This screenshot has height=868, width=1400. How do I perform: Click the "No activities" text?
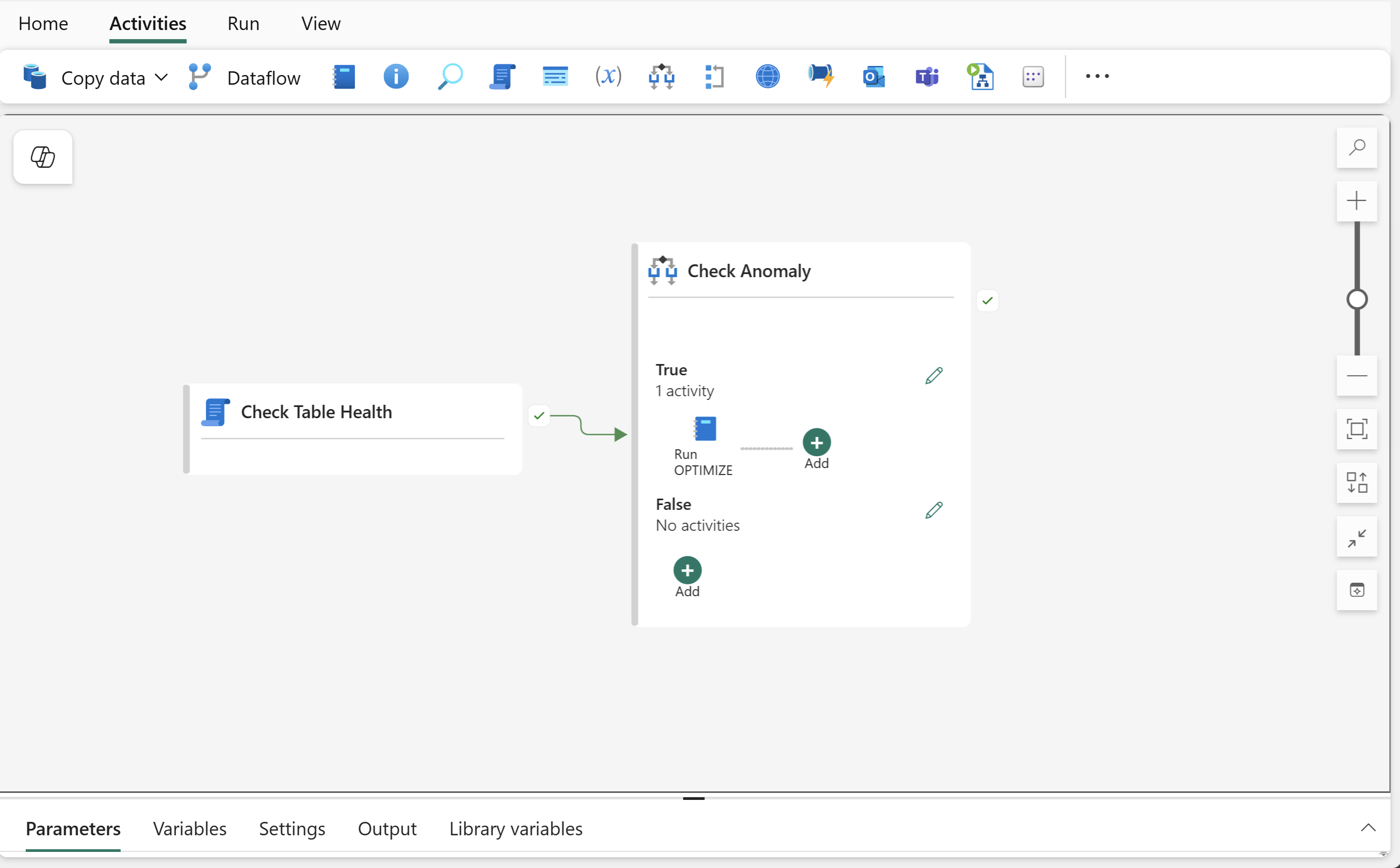point(698,525)
